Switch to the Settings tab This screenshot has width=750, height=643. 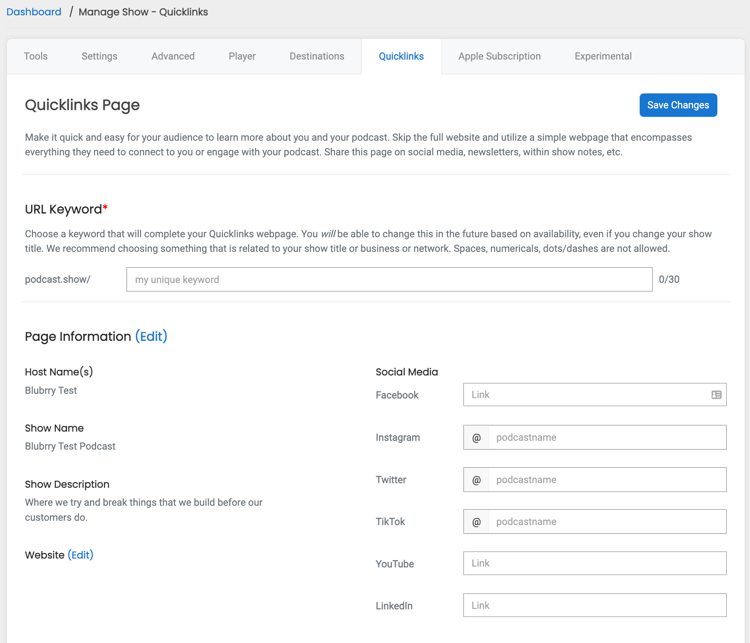pyautogui.click(x=99, y=56)
